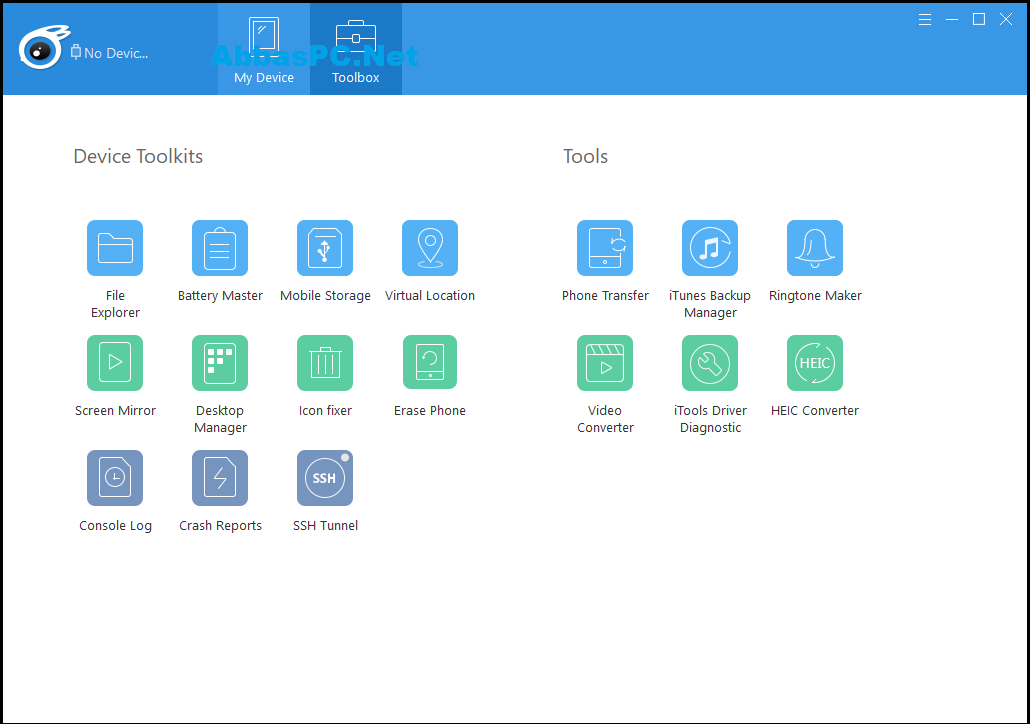Click the File Explorer text label
The image size is (1030, 724).
[x=115, y=304]
